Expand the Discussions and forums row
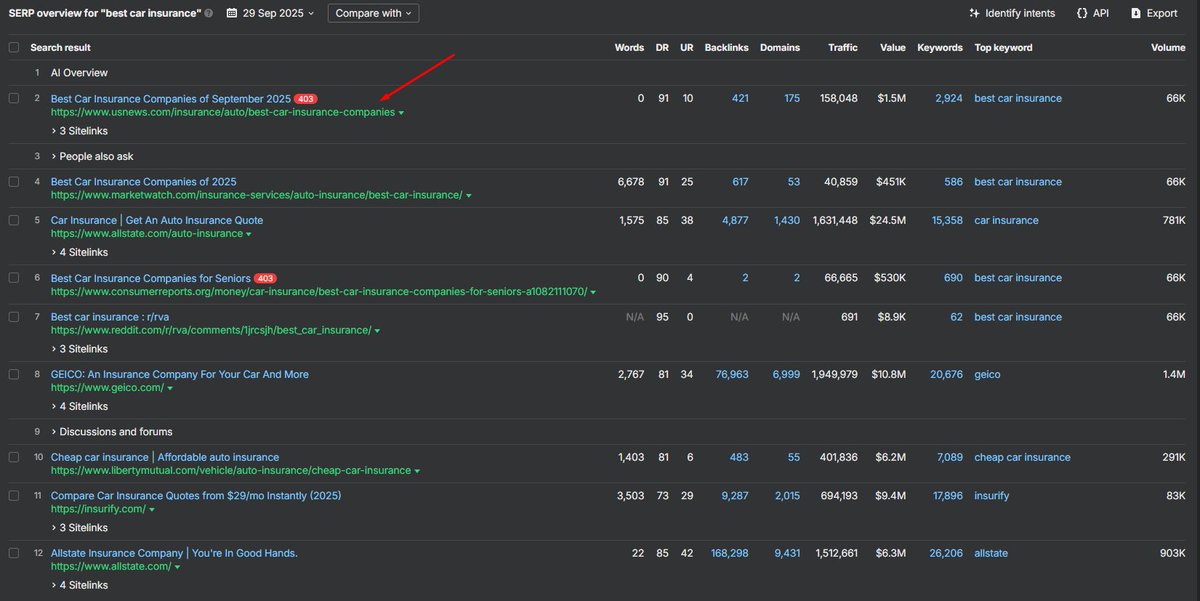1200x601 pixels. click(111, 432)
